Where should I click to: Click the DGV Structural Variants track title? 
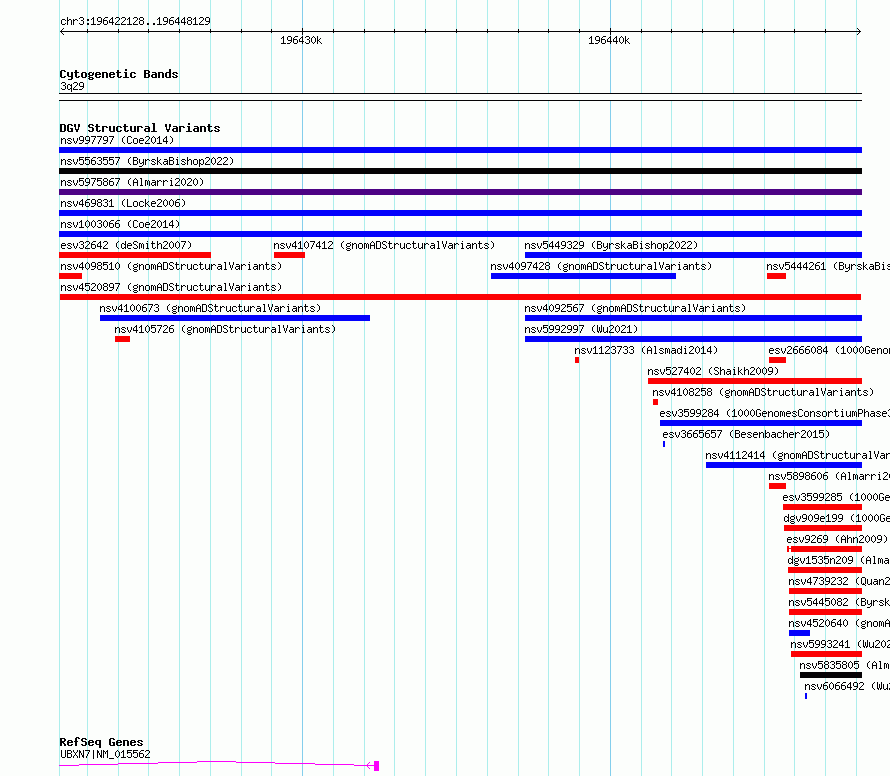(140, 128)
